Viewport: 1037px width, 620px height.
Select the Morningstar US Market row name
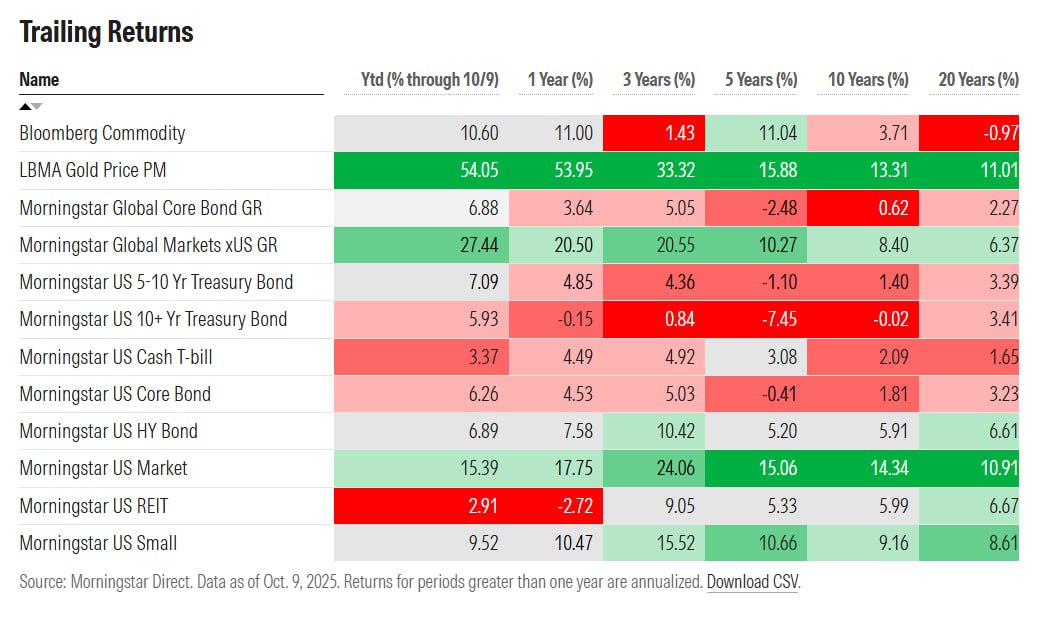103,468
